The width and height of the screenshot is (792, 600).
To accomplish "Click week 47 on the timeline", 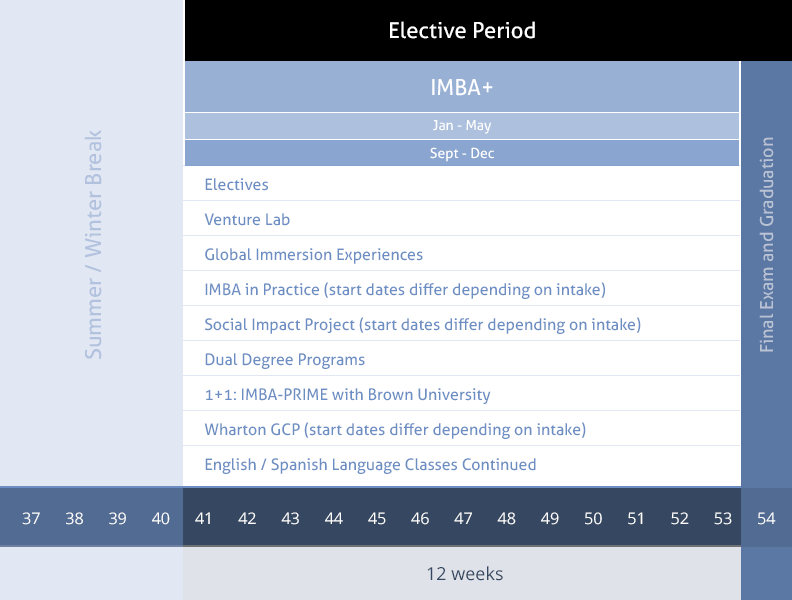I will pos(463,518).
